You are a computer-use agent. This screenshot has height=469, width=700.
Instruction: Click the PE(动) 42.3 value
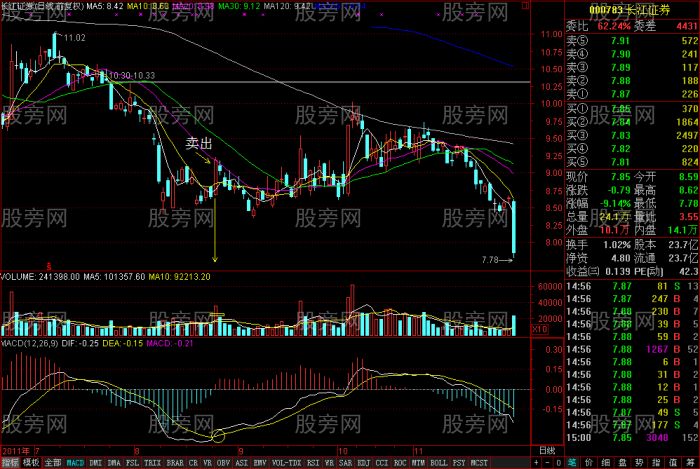688,271
